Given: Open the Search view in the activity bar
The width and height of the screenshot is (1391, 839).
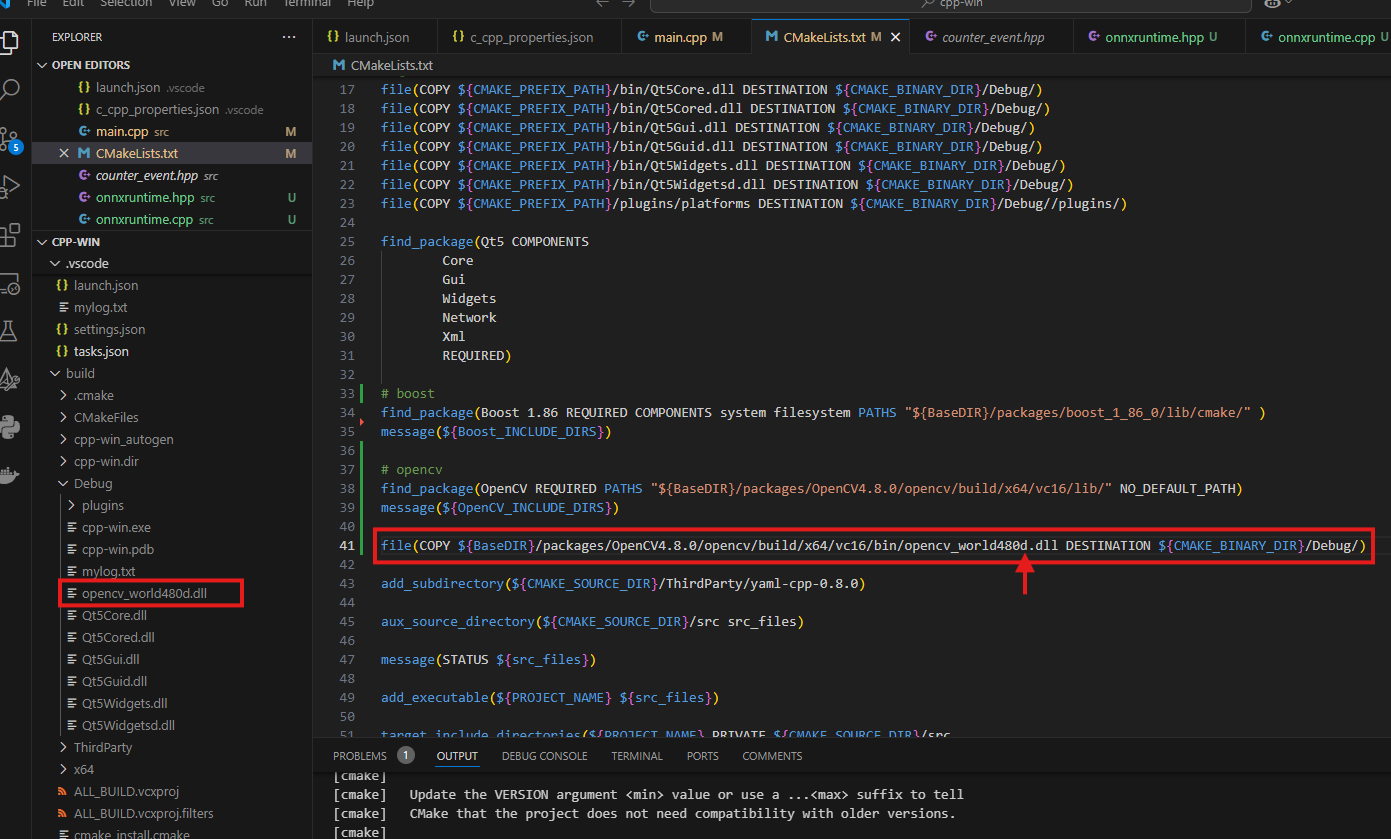Looking at the screenshot, I should [10, 90].
